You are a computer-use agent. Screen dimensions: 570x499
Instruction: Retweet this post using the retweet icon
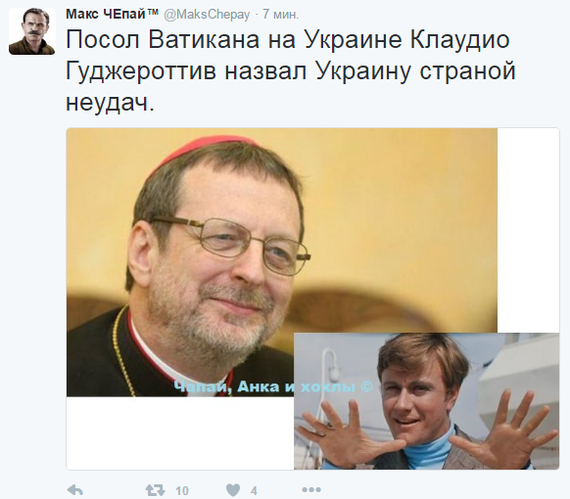pos(155,490)
